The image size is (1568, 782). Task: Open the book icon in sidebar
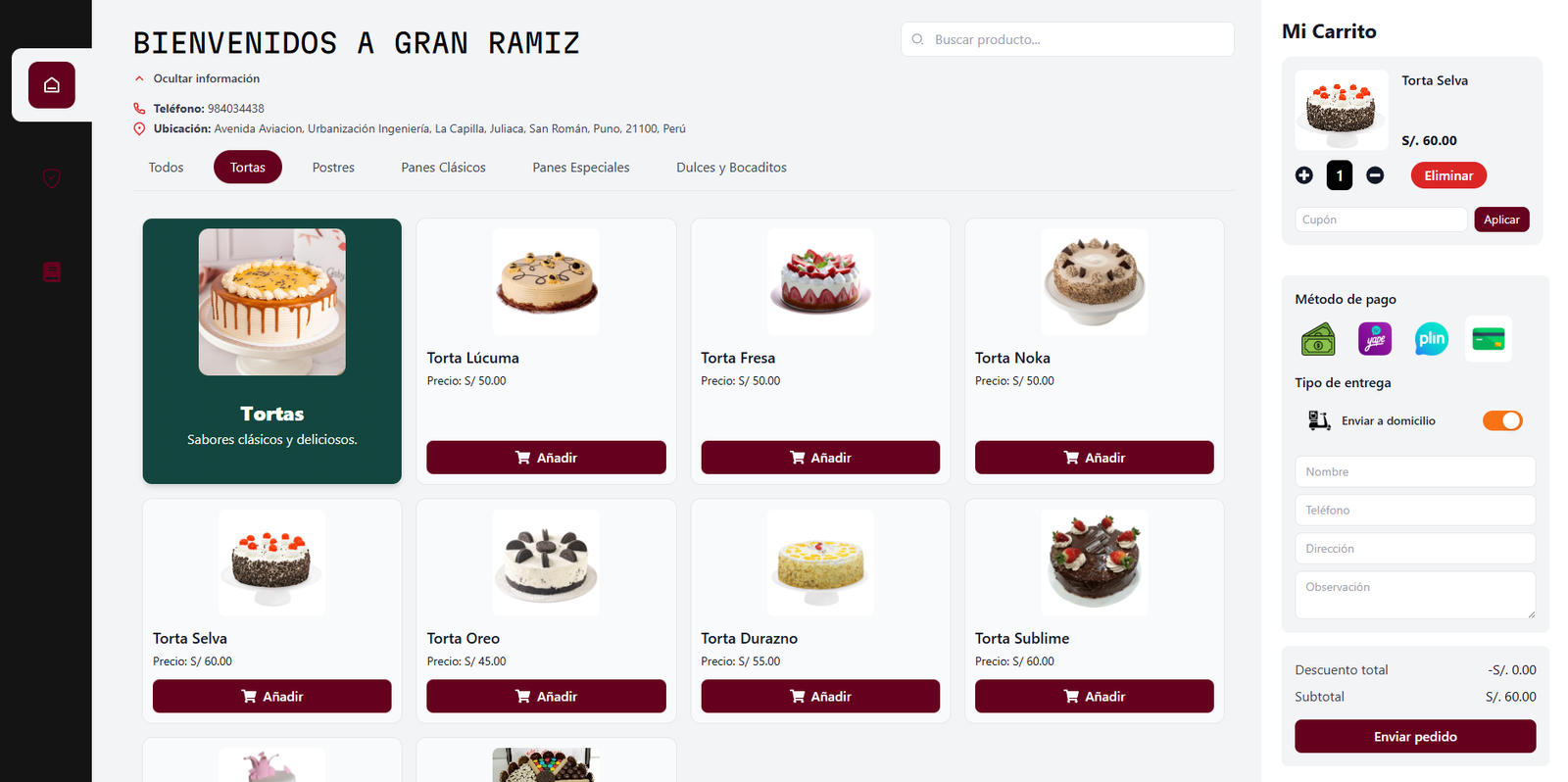tap(52, 271)
